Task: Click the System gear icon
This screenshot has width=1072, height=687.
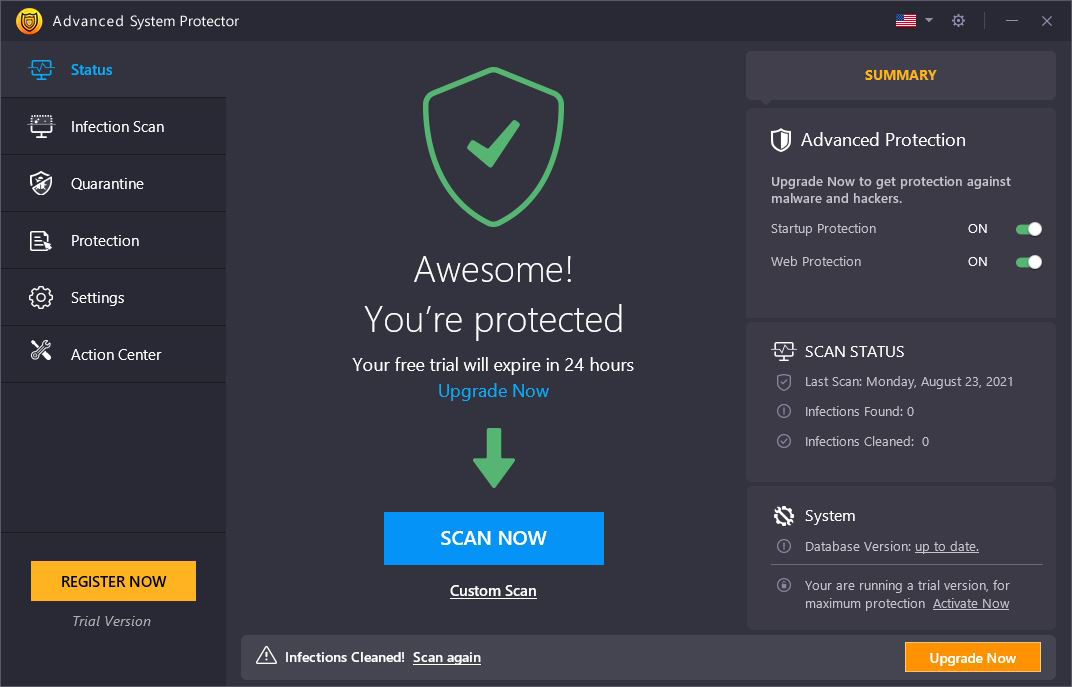Action: tap(784, 516)
